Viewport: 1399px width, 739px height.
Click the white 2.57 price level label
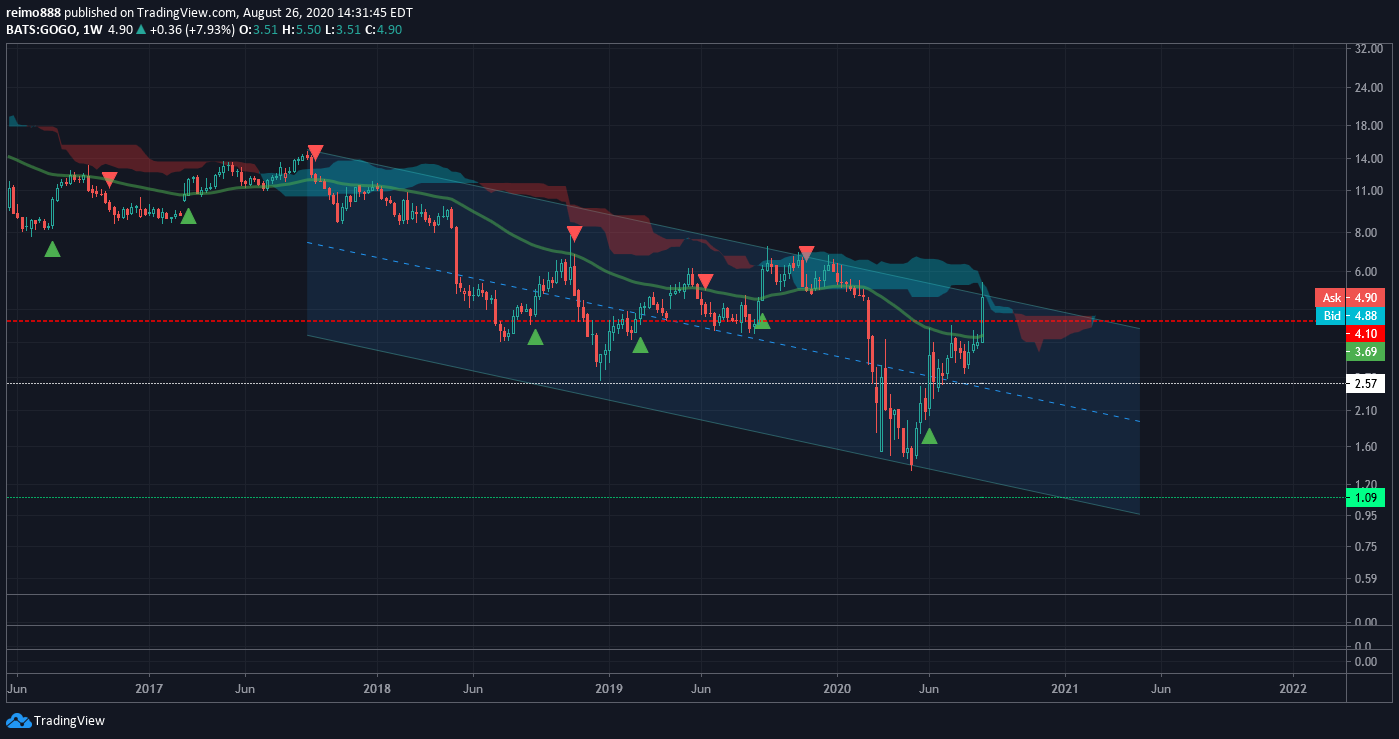click(1364, 383)
